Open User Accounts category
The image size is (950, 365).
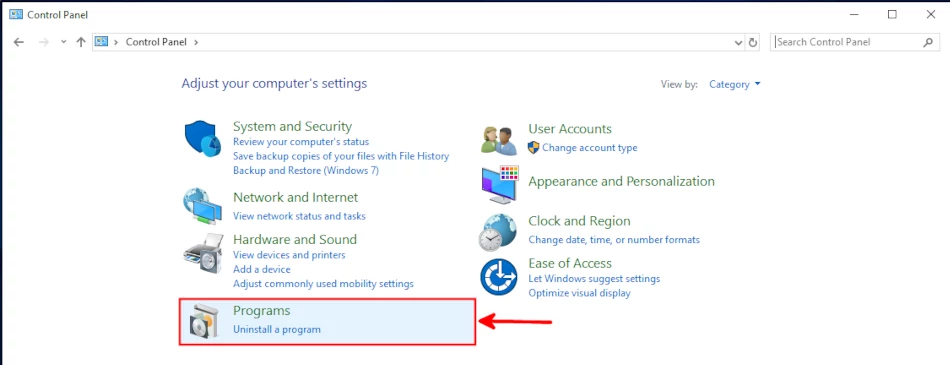pyautogui.click(x=570, y=129)
